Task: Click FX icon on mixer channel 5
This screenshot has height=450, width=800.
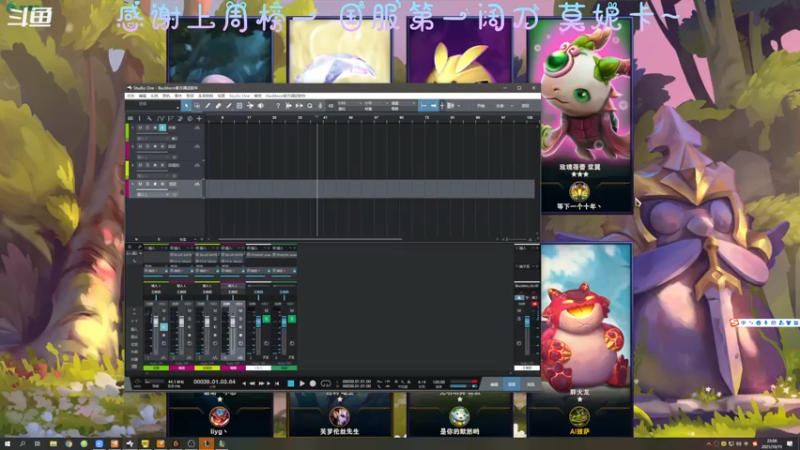Action: click(x=266, y=358)
